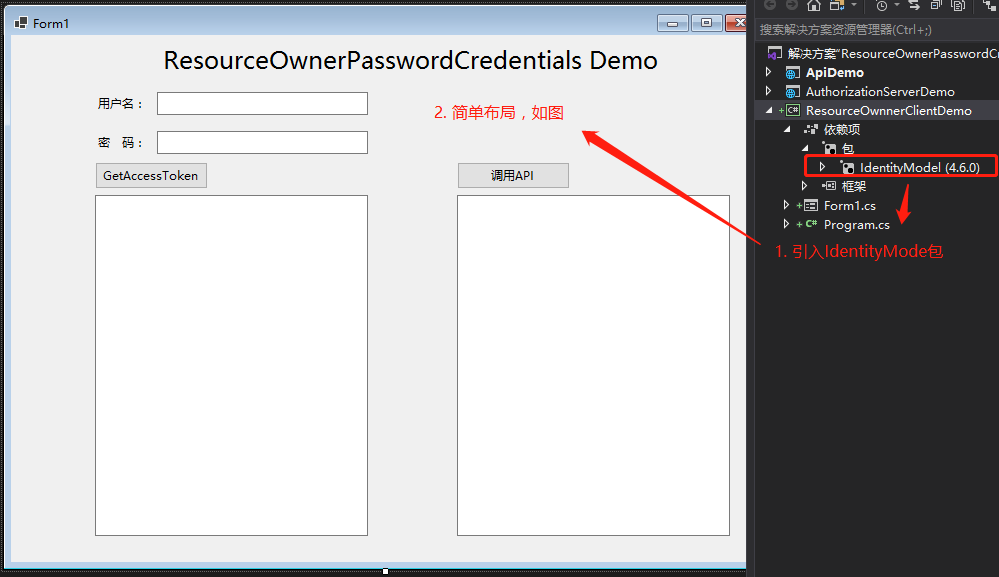This screenshot has width=999, height=577.
Task: Expand the IdentityModel (4.6.0) package node
Action: click(823, 167)
